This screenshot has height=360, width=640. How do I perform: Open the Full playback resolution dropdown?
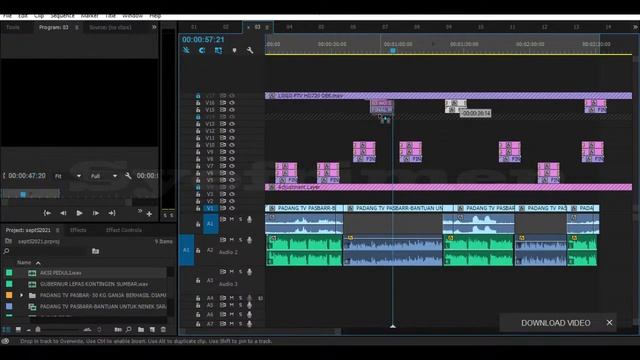[104, 176]
